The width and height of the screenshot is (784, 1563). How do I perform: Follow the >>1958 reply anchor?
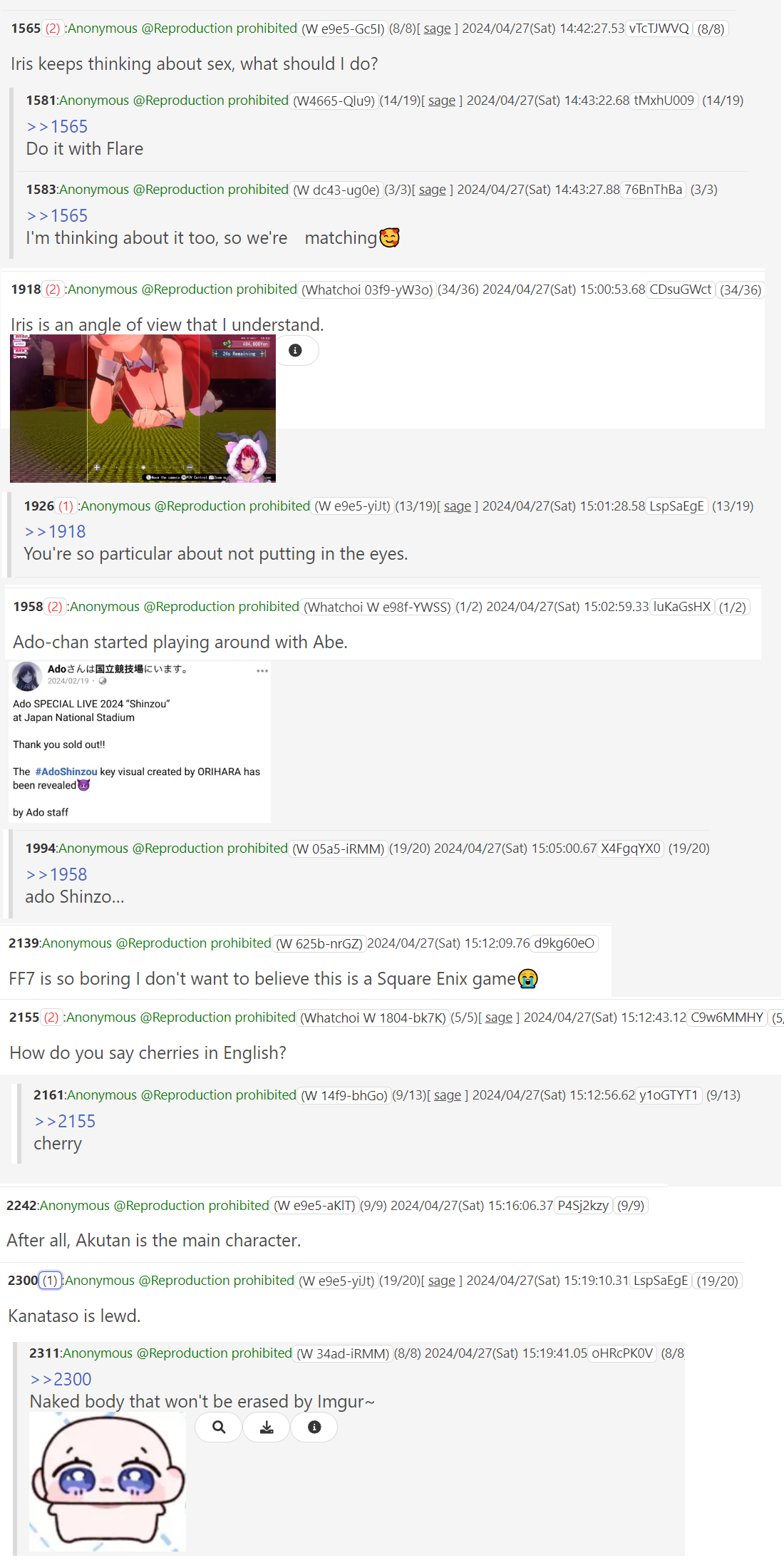pos(56,874)
